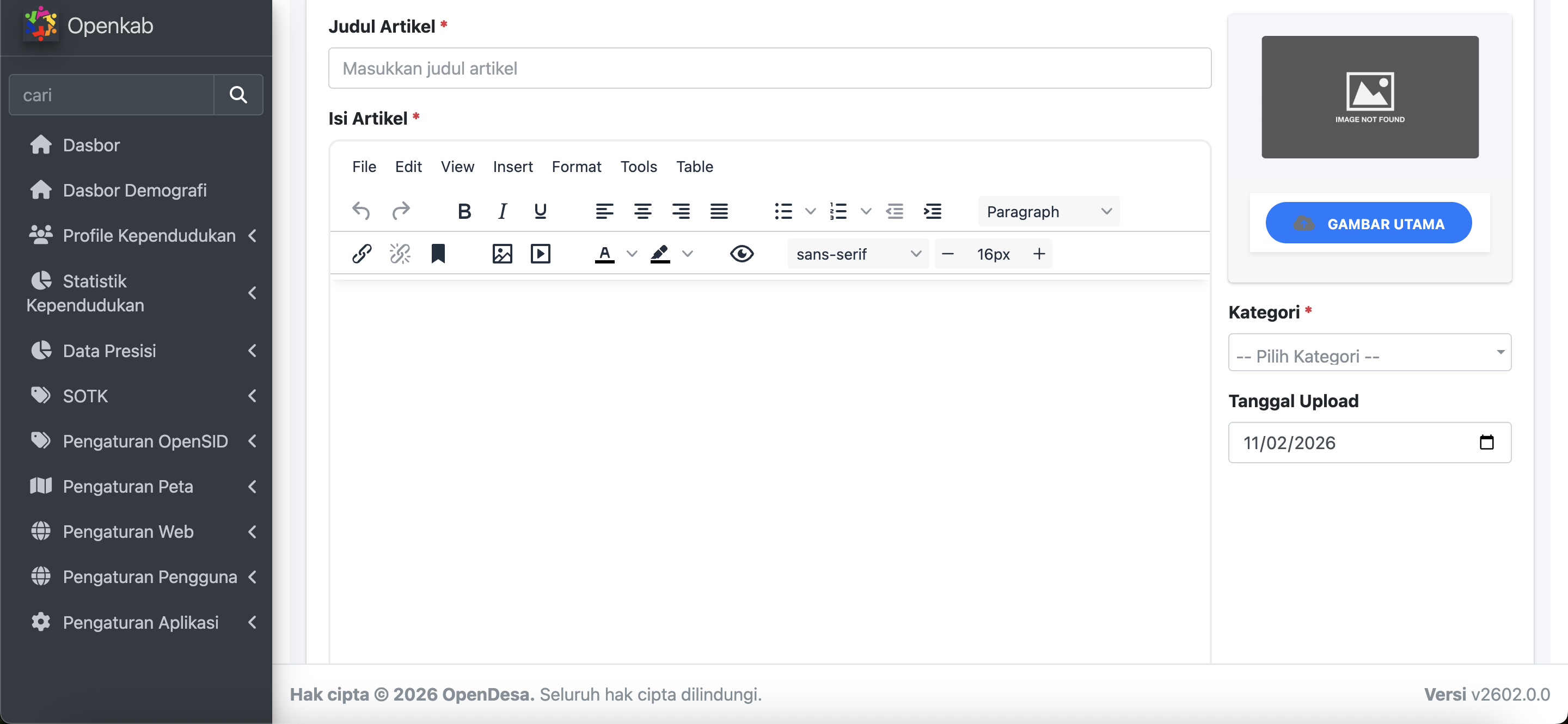
Task: Apply Bold formatting
Action: click(464, 211)
